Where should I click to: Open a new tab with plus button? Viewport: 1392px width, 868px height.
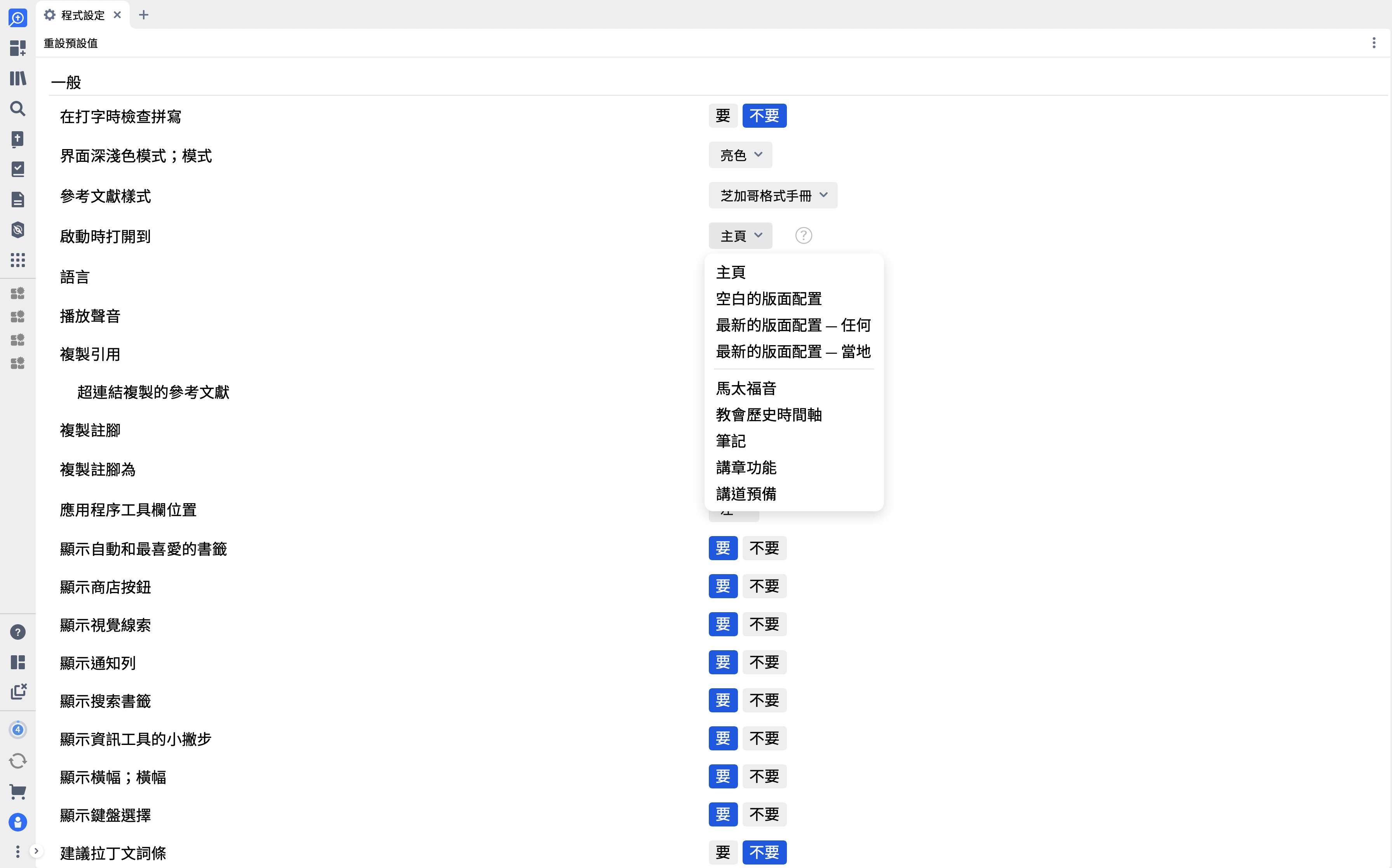[144, 15]
